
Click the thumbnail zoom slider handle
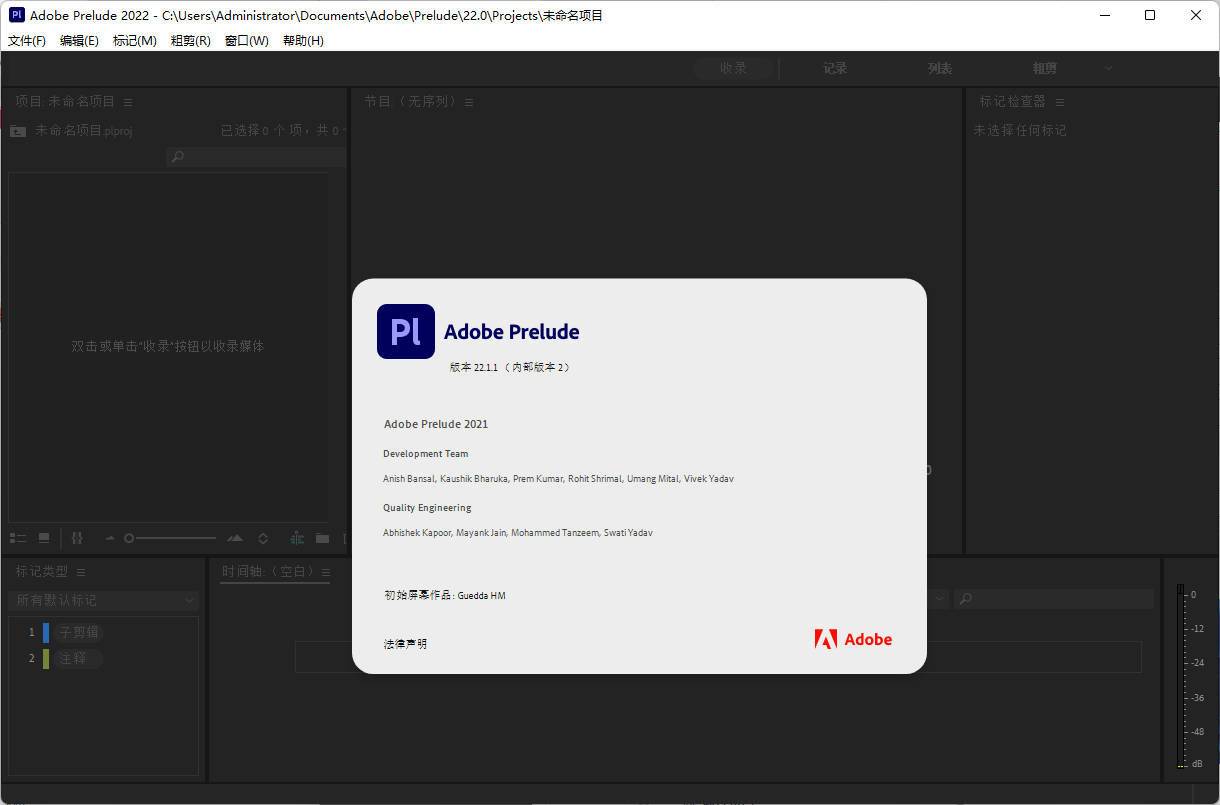click(x=129, y=538)
